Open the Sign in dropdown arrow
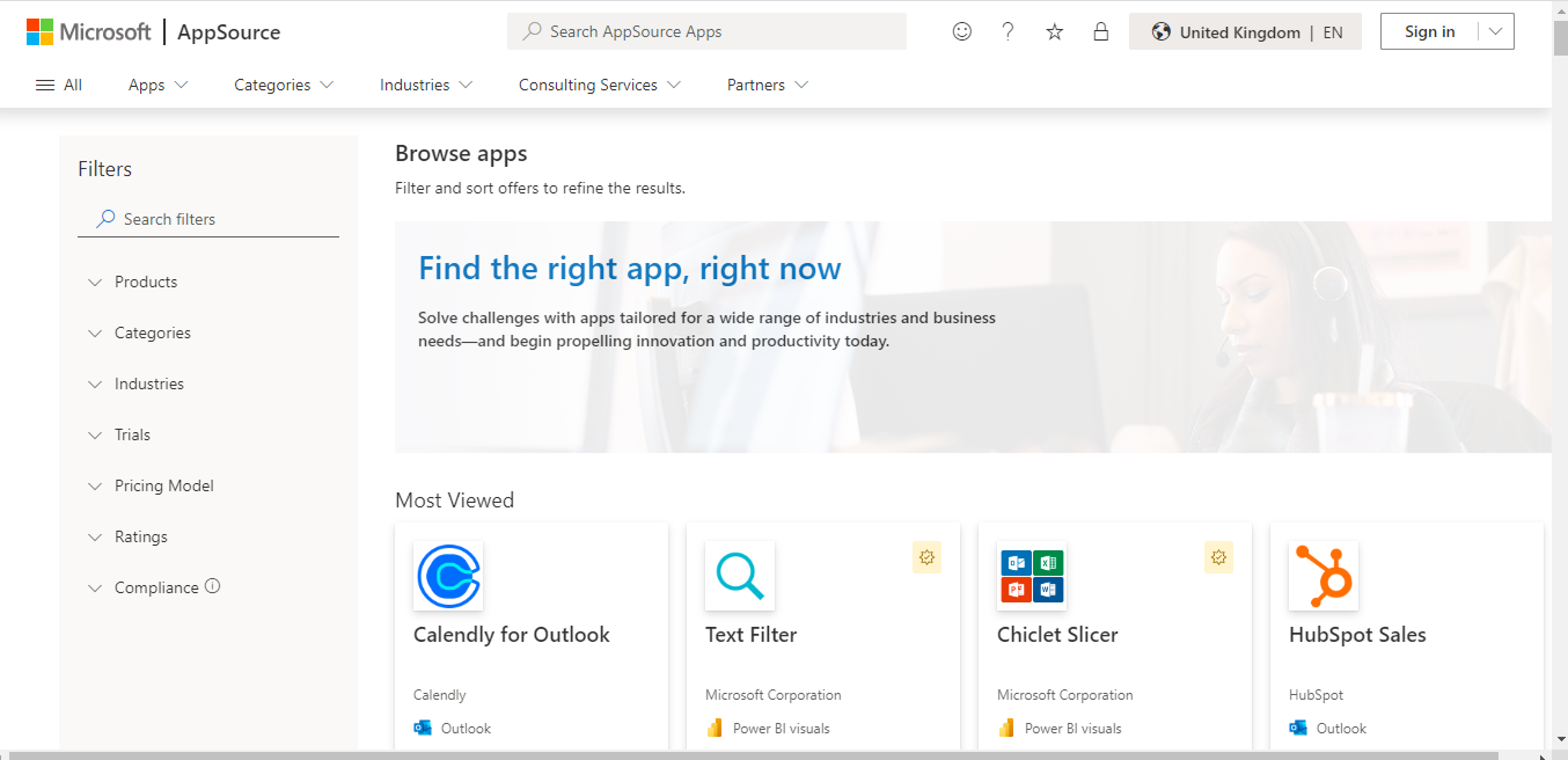 click(1496, 32)
